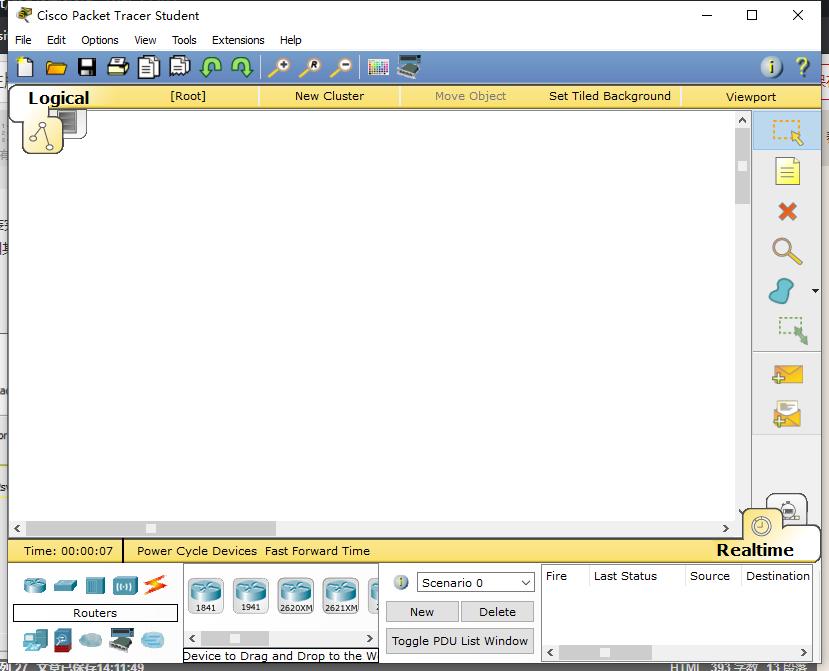
Task: Open the network information icon
Action: pyautogui.click(x=771, y=67)
